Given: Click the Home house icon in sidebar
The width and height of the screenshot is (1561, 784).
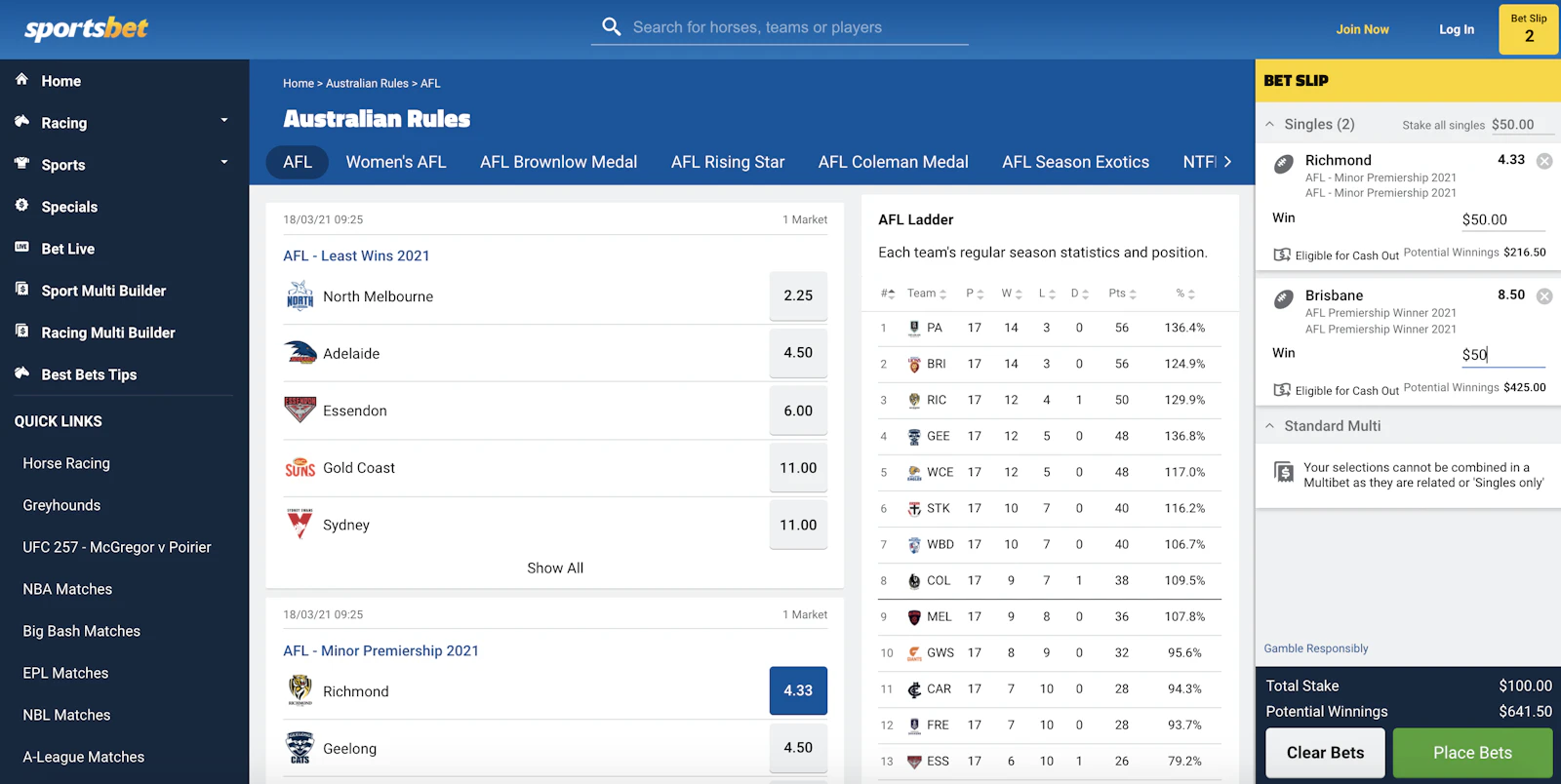Looking at the screenshot, I should point(21,80).
